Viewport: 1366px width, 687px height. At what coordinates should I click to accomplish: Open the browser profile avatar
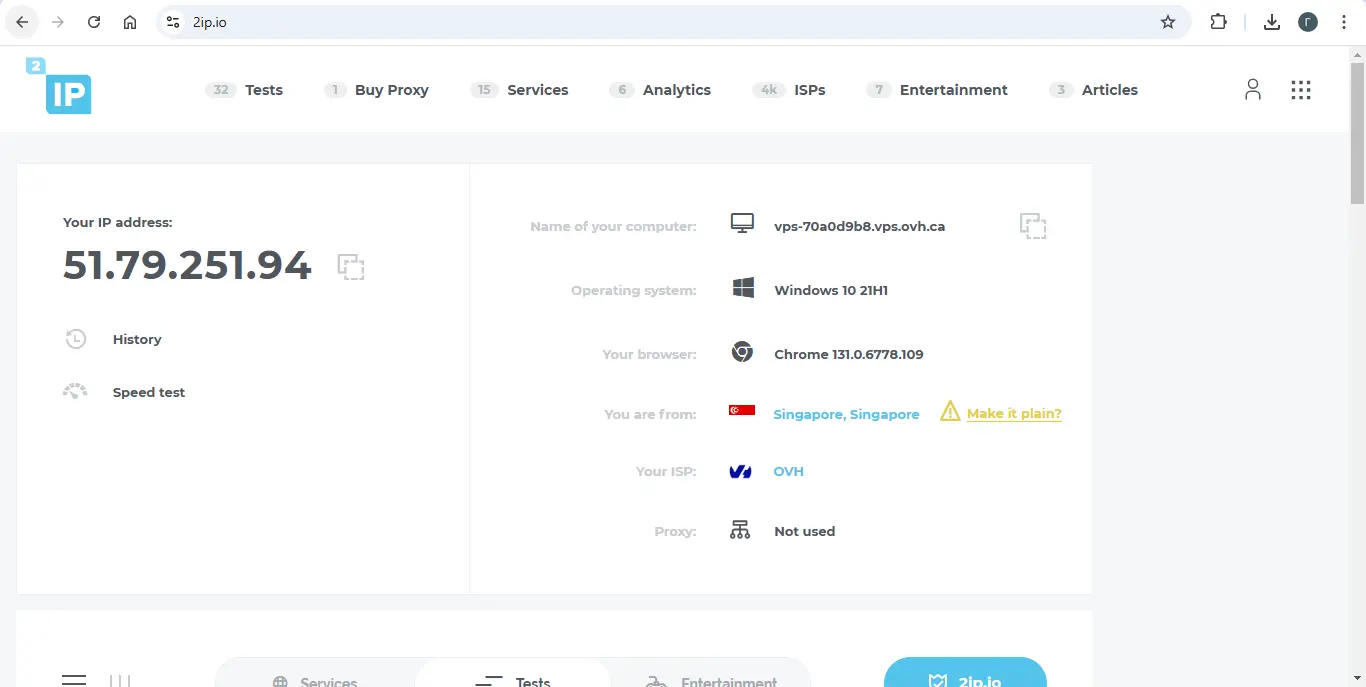pos(1308,22)
